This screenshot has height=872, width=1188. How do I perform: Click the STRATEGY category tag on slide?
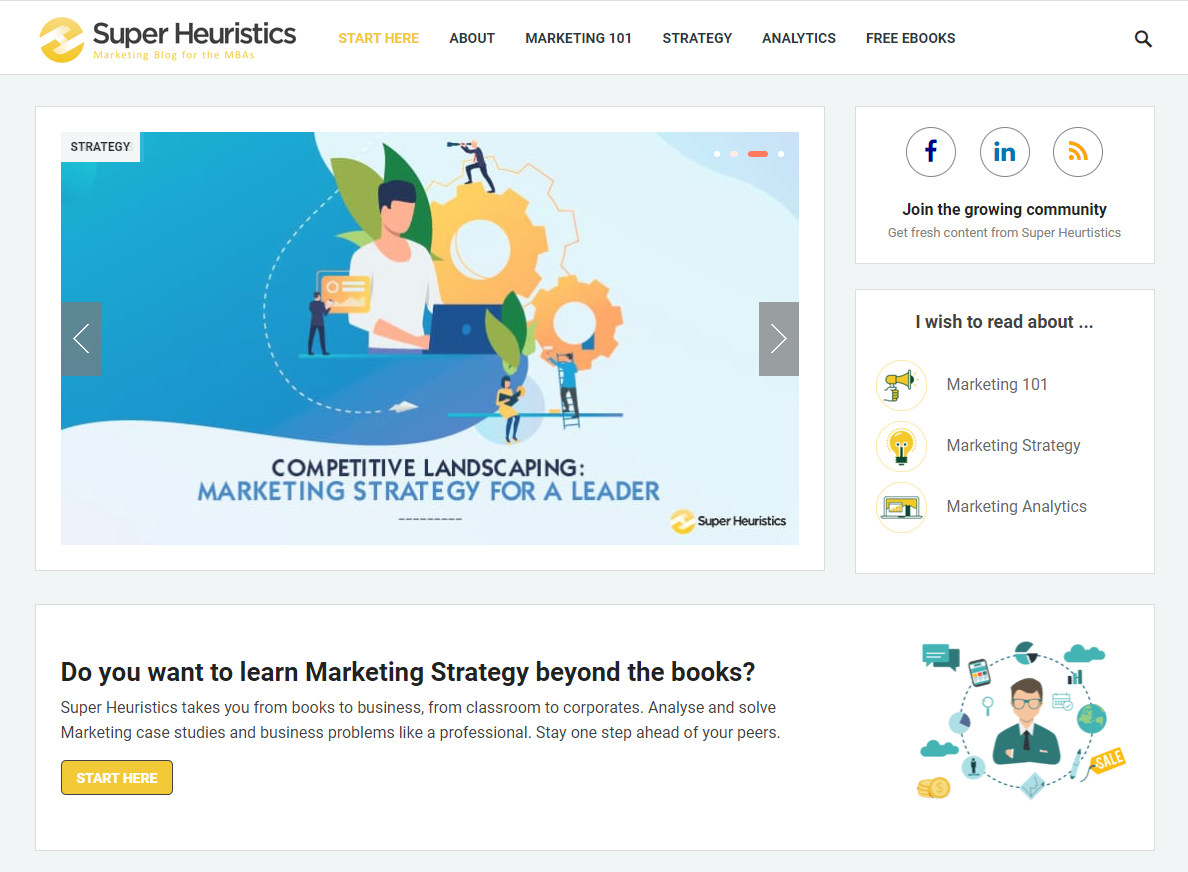(101, 147)
